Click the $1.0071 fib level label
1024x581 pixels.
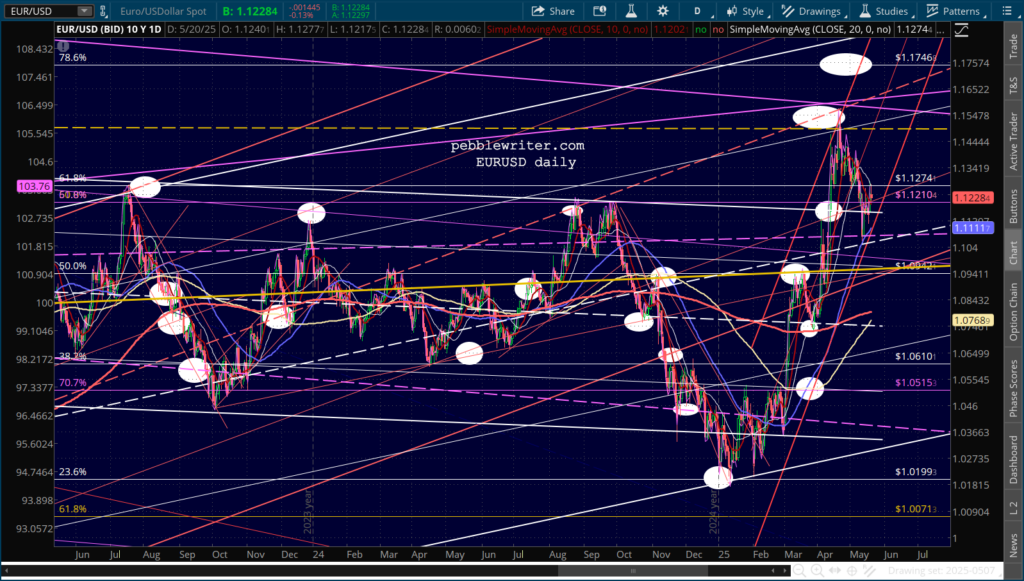[915, 509]
